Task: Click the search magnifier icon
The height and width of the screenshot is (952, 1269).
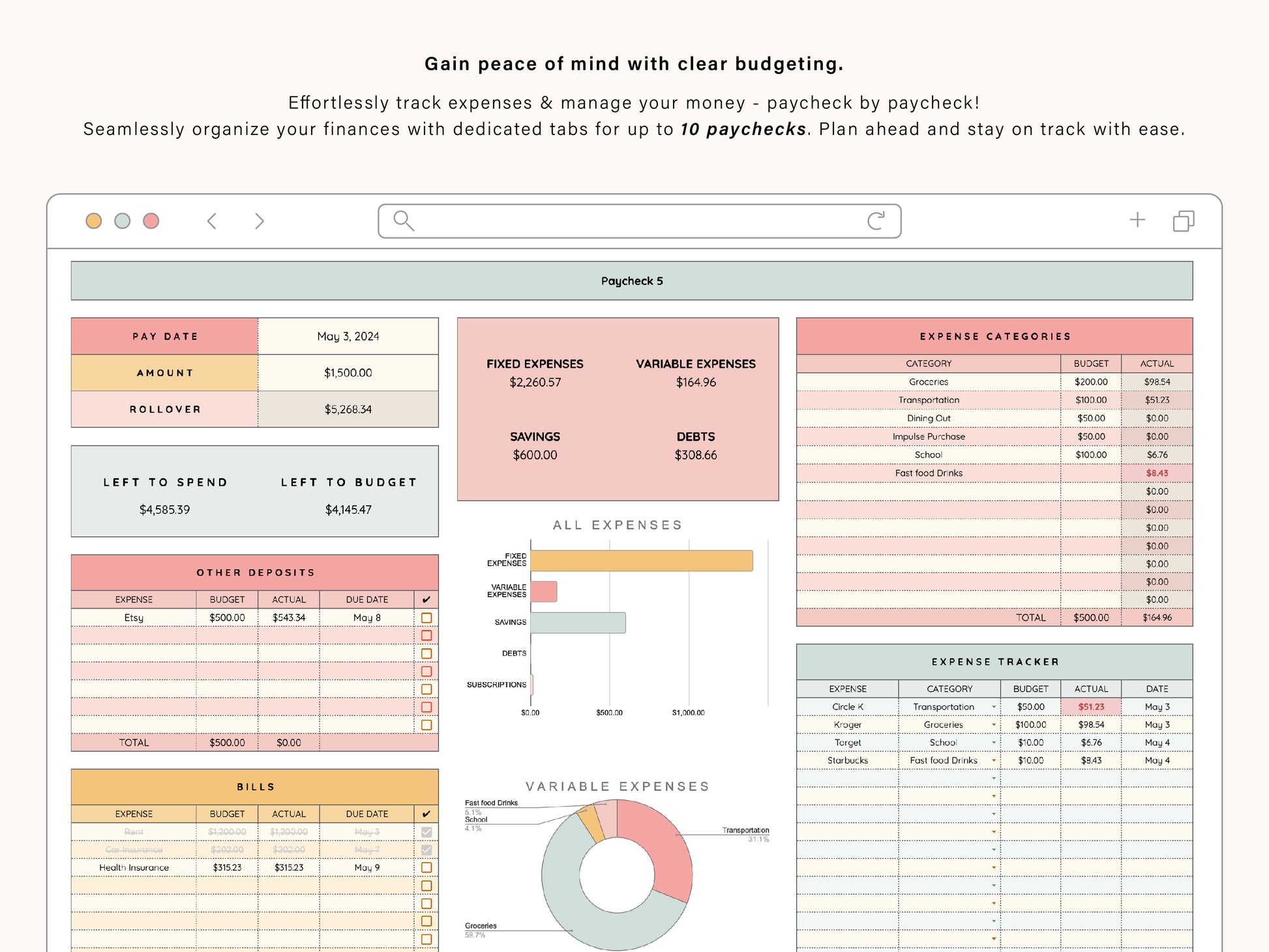Action: tap(403, 221)
